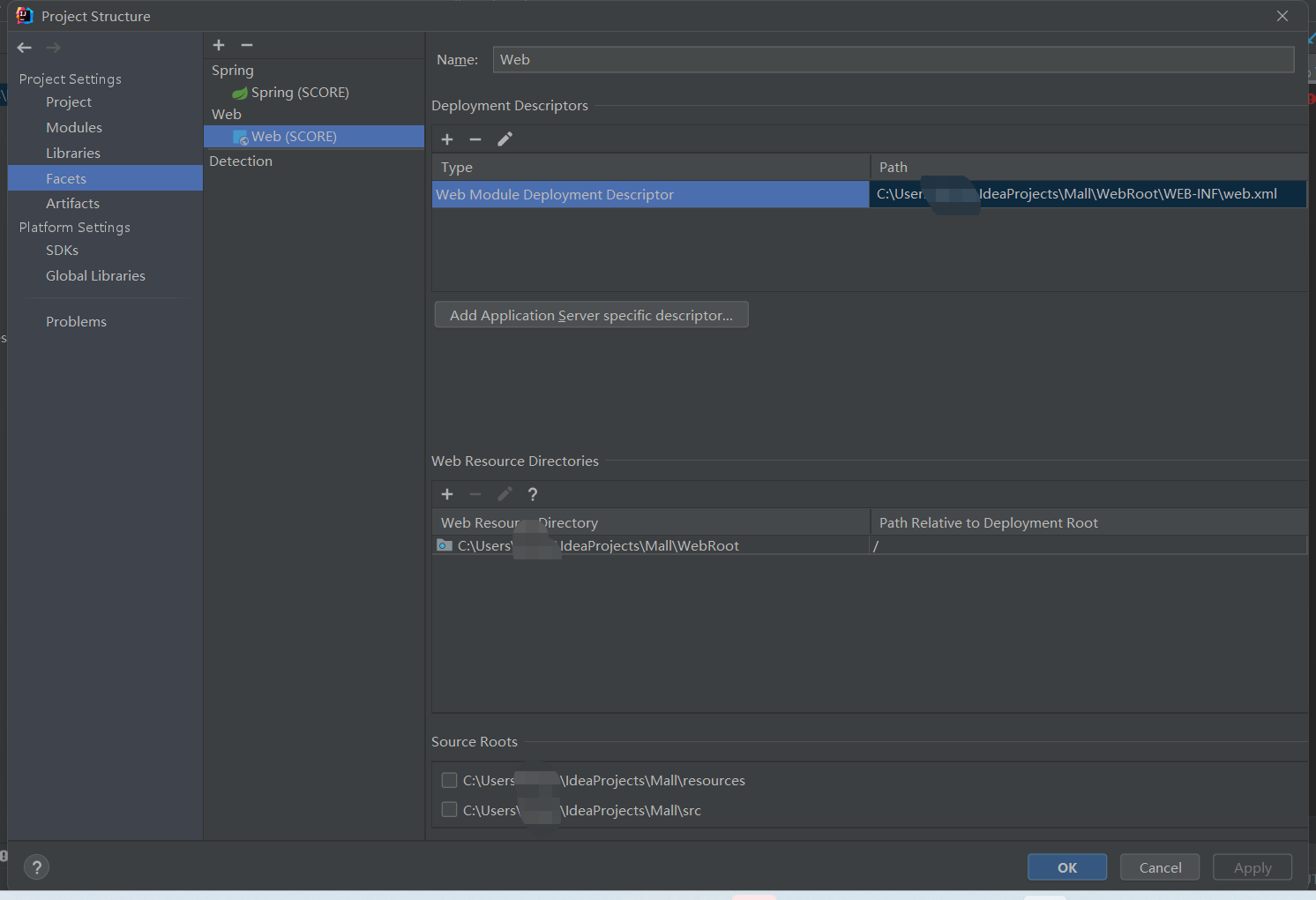The width and height of the screenshot is (1316, 900).
Task: Go to Global Libraries settings
Action: pos(95,276)
